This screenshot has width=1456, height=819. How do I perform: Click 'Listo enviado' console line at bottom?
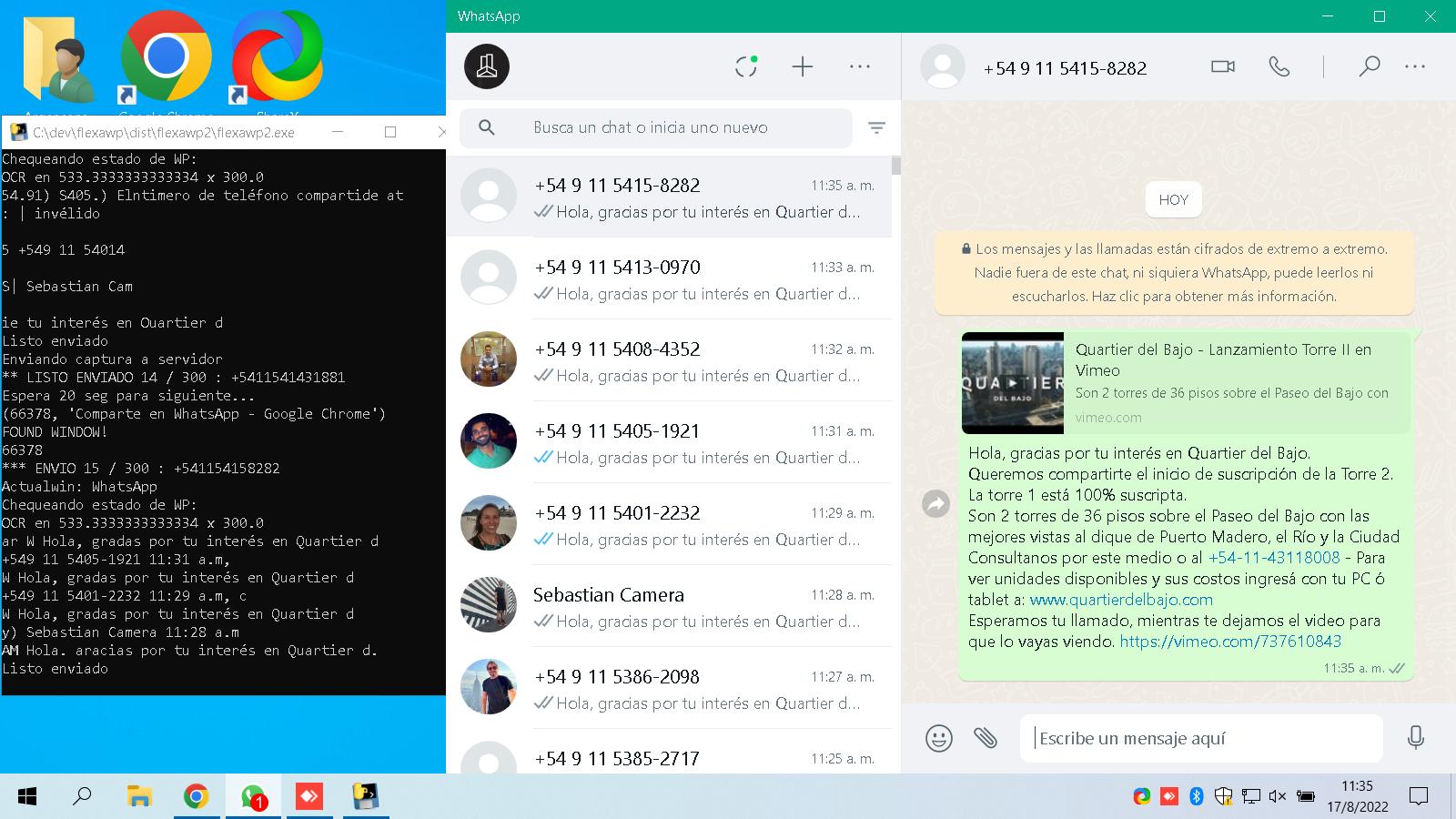click(x=56, y=668)
